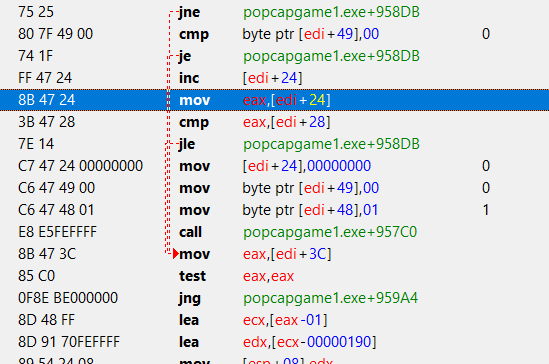Click the 'jne' opcode
The width and height of the screenshot is (549, 364).
(189, 12)
